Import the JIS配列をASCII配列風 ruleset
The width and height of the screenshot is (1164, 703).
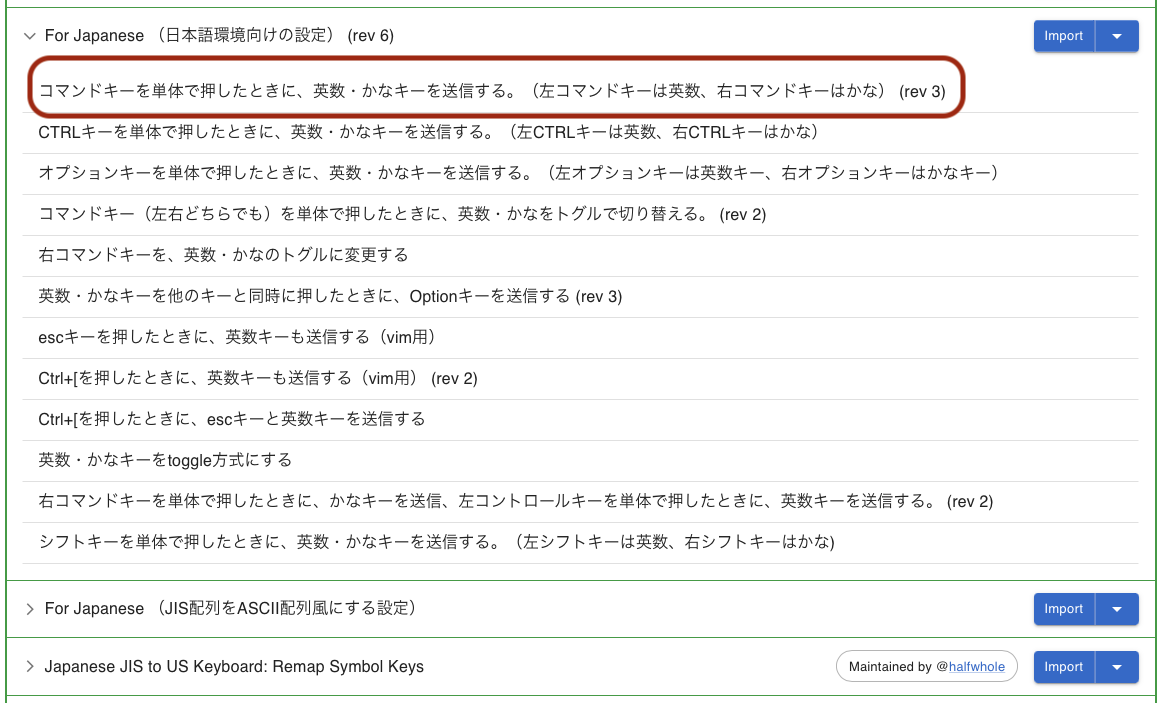click(1063, 609)
